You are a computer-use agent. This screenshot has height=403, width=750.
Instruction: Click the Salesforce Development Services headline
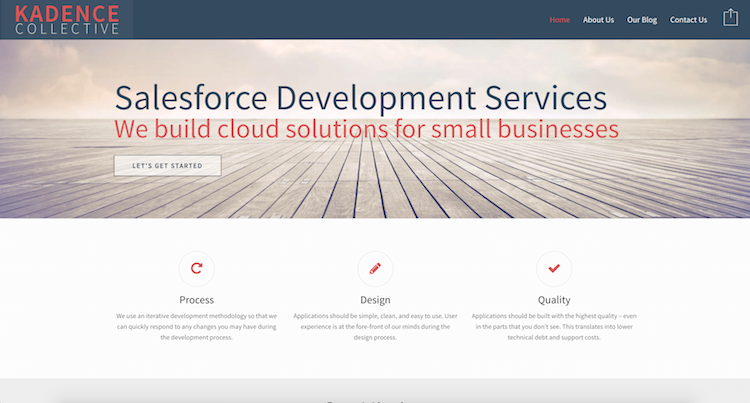361,98
